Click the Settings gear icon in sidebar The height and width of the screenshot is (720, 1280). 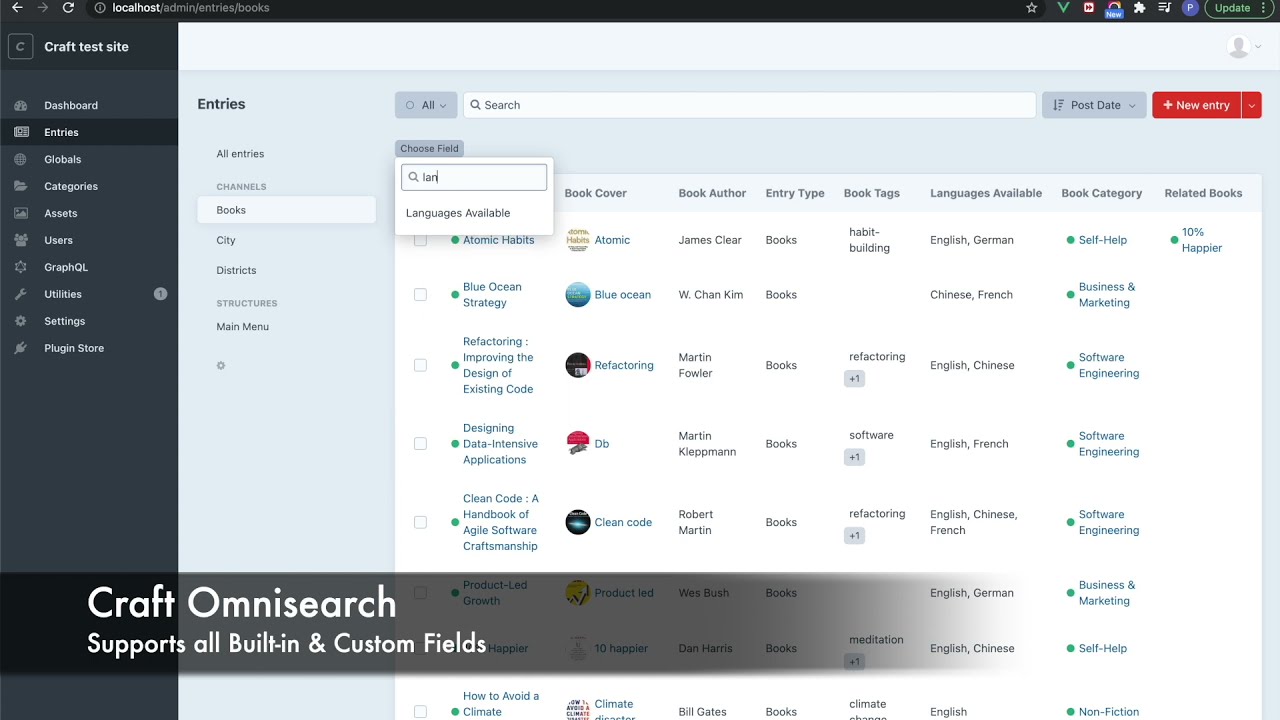[x=21, y=321]
